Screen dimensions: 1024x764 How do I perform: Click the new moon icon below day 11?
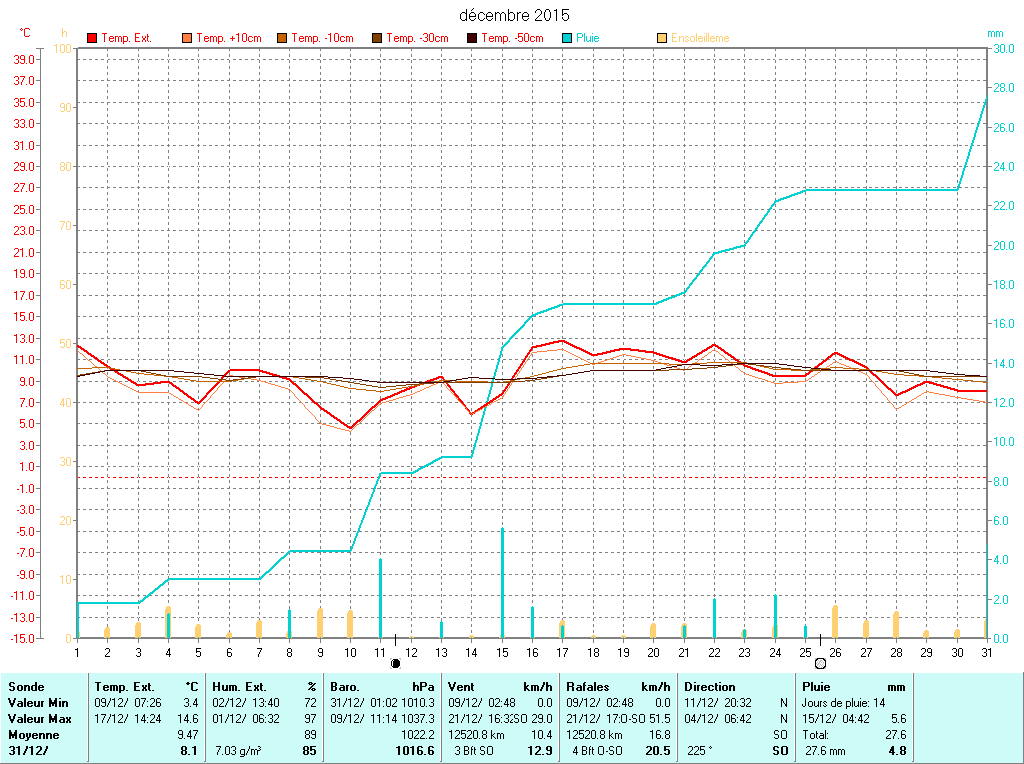(x=395, y=662)
